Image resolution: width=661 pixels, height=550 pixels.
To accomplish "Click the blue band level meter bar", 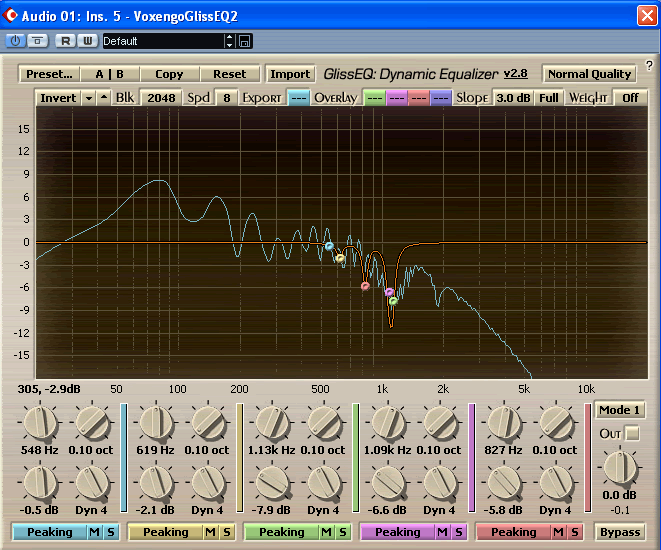I will (x=124, y=458).
